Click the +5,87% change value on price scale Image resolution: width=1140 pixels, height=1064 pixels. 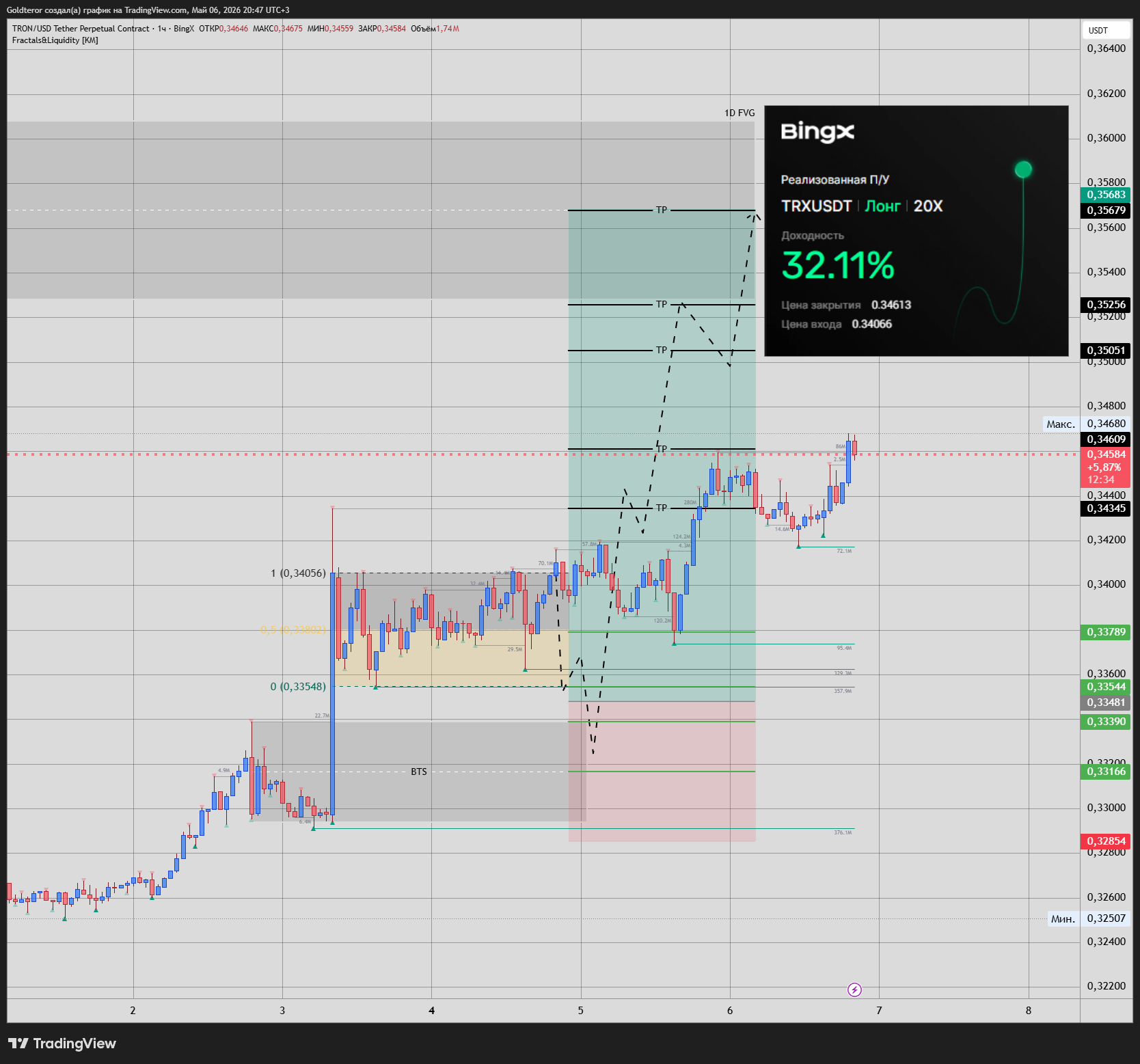(x=1104, y=467)
